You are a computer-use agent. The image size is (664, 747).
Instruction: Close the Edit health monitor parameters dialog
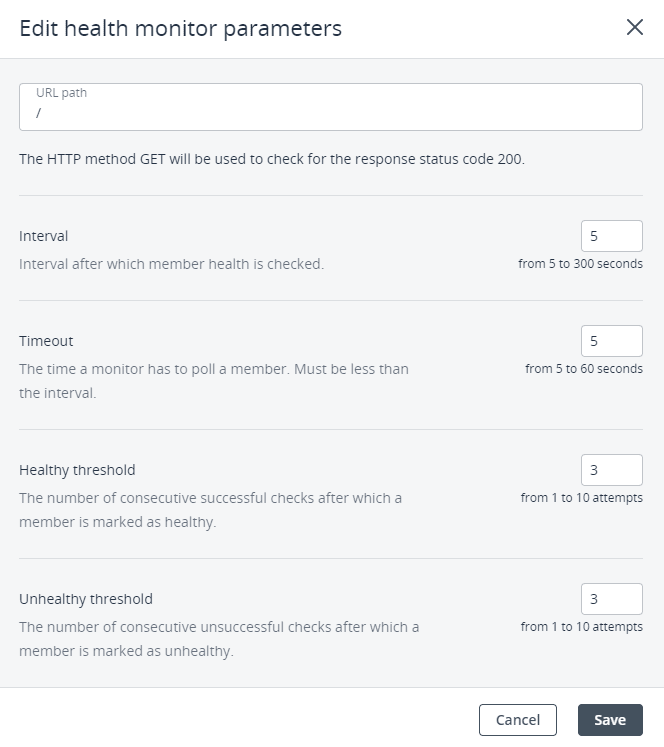coord(634,28)
